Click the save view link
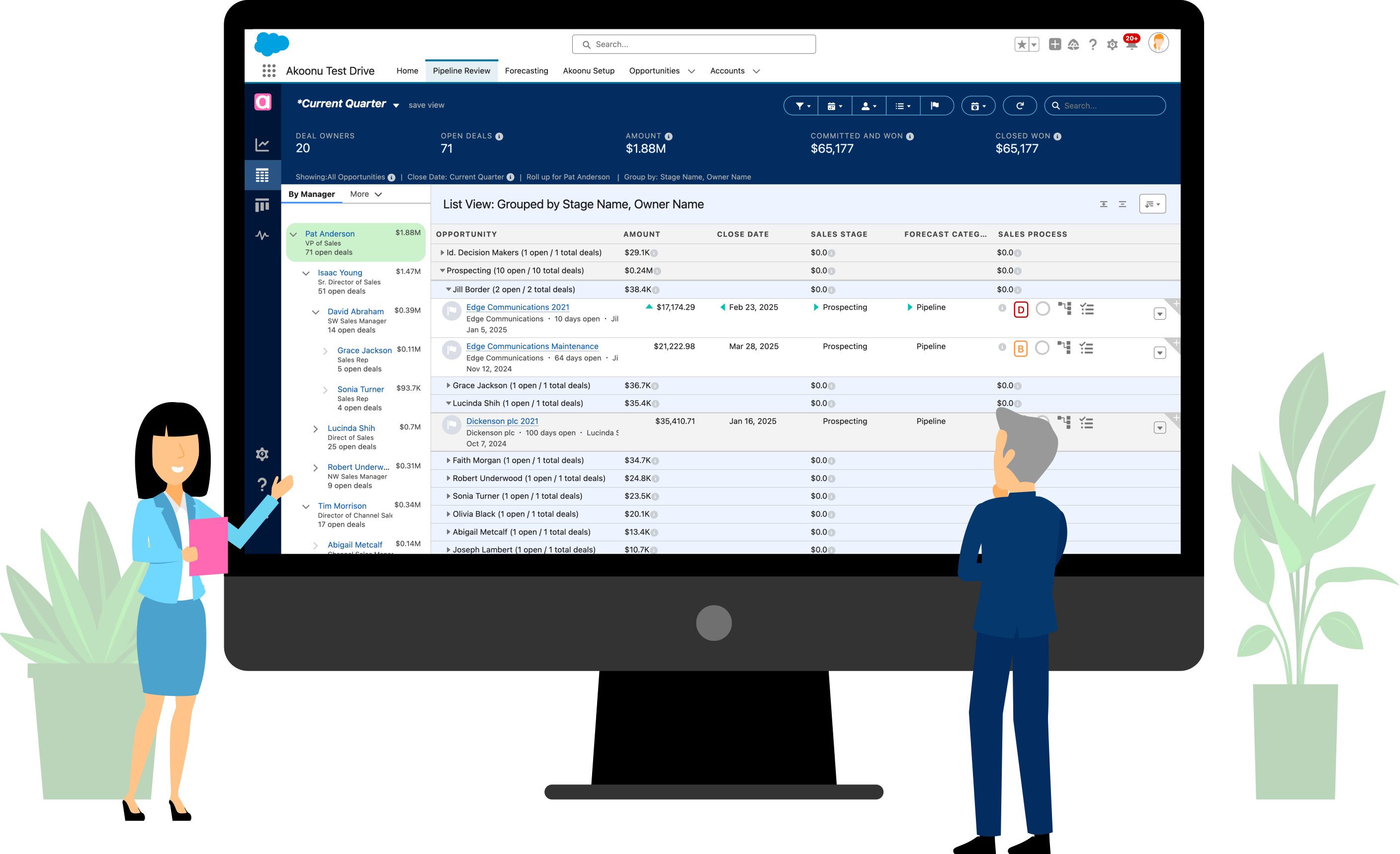 pyautogui.click(x=426, y=105)
